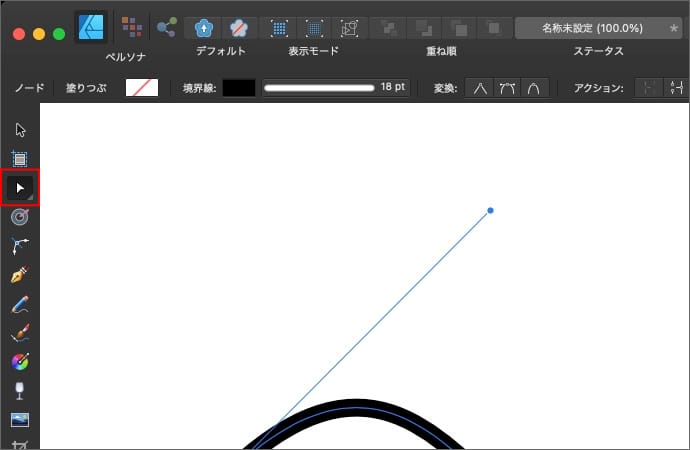
Task: Select the Transparency wine glass tool
Action: (x=20, y=391)
